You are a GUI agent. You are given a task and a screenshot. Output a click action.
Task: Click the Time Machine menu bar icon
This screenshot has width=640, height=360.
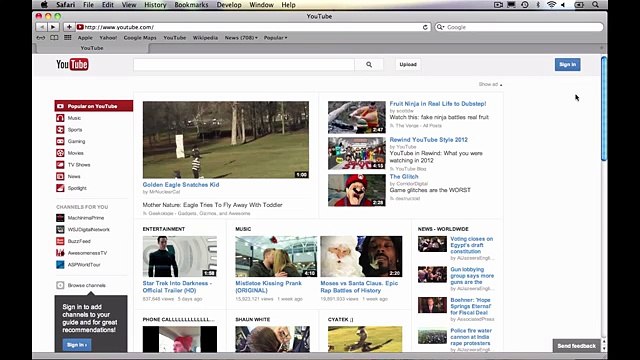(525, 5)
